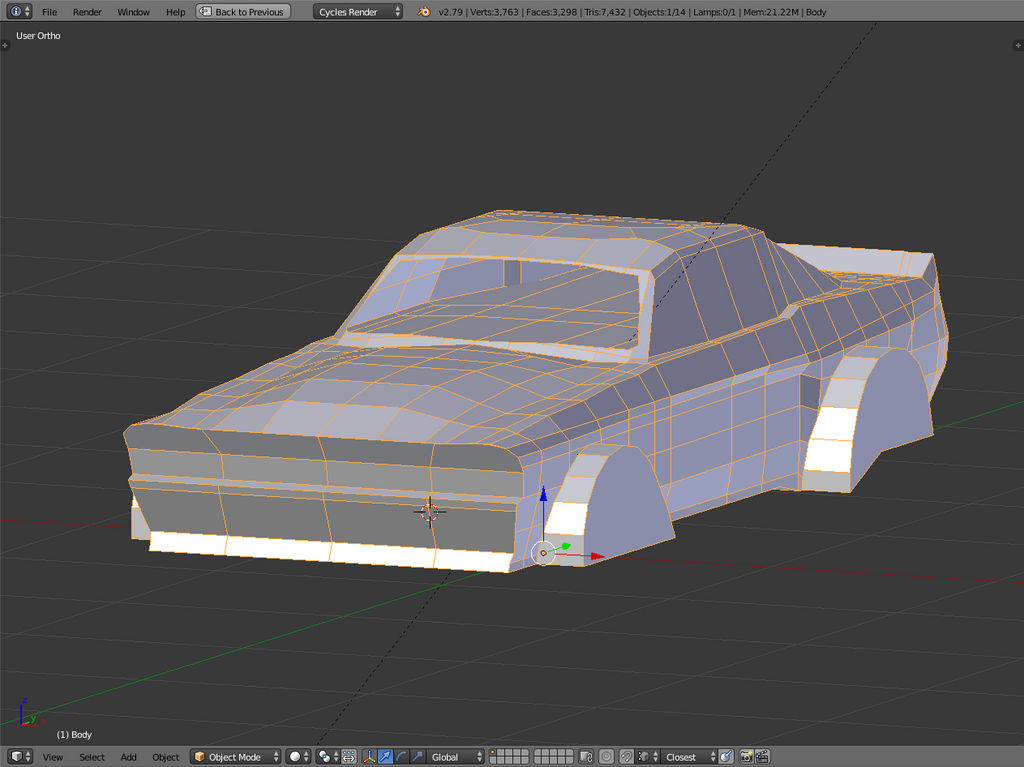Toggle the 3D manipulator widget display
Image resolution: width=1024 pixels, height=767 pixels.
point(369,757)
